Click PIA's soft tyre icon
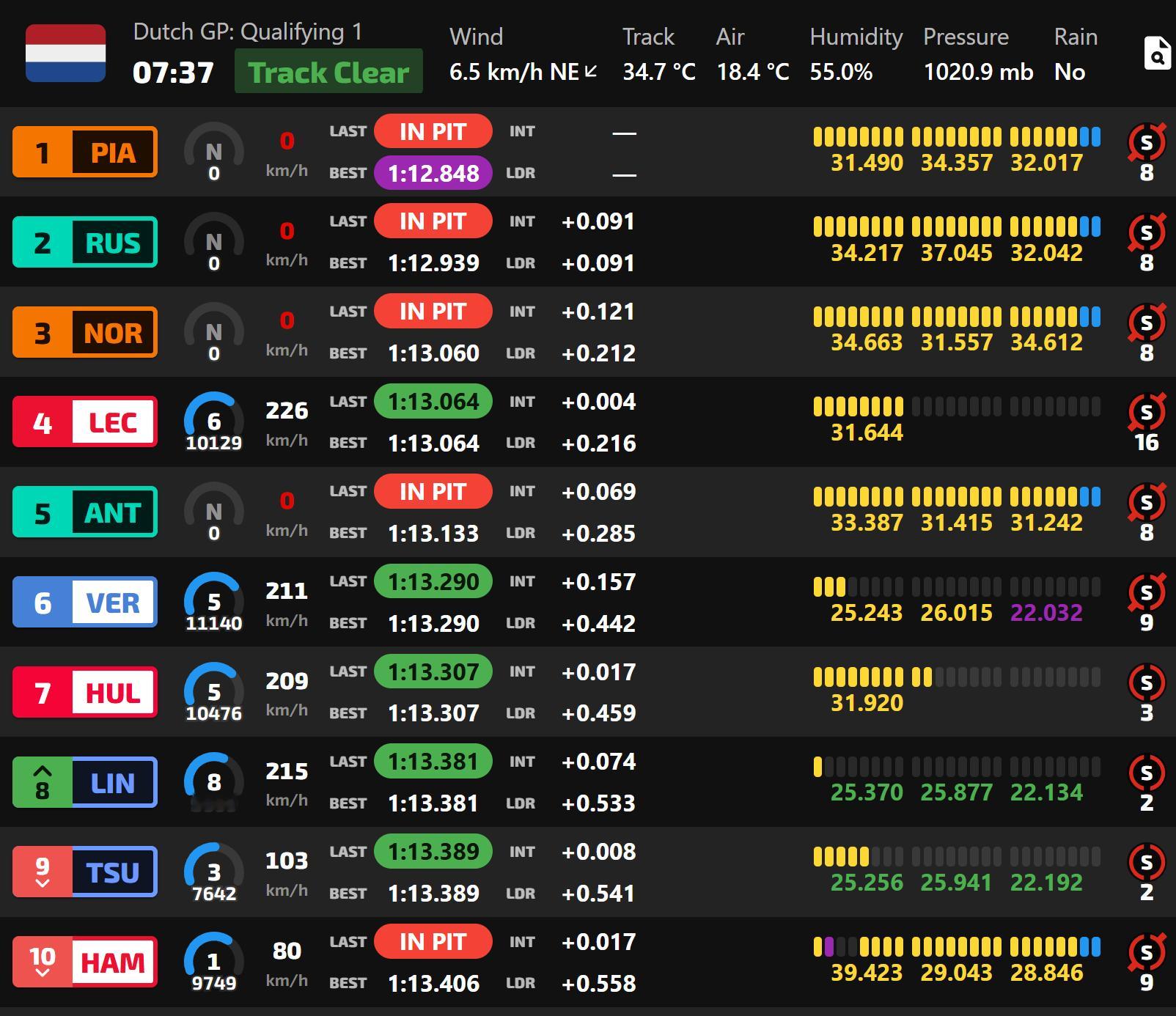The height and width of the screenshot is (1016, 1176). (1147, 142)
